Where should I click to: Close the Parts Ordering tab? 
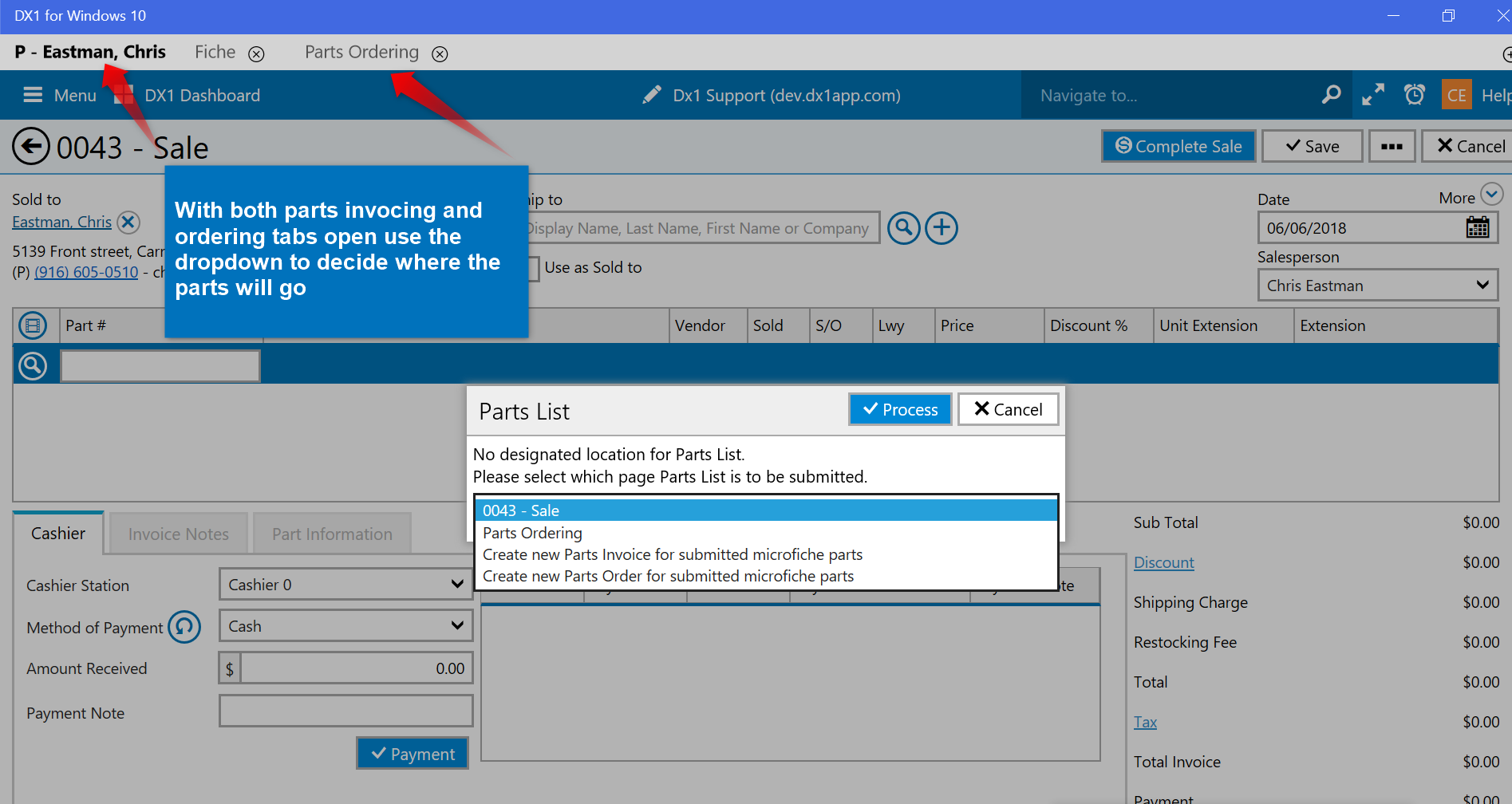point(440,54)
